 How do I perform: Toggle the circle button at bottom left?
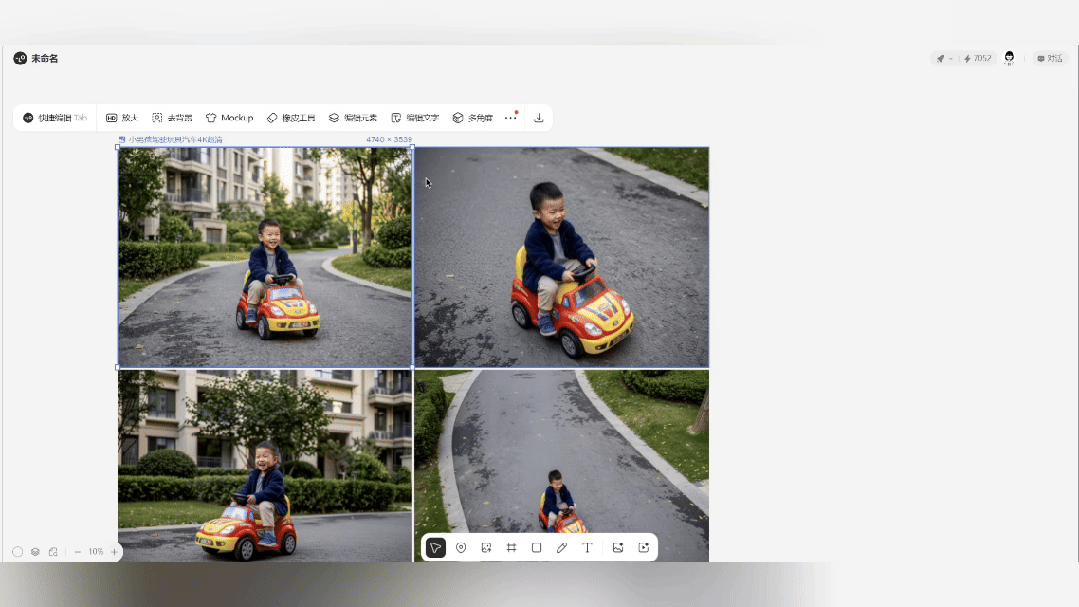pos(18,552)
